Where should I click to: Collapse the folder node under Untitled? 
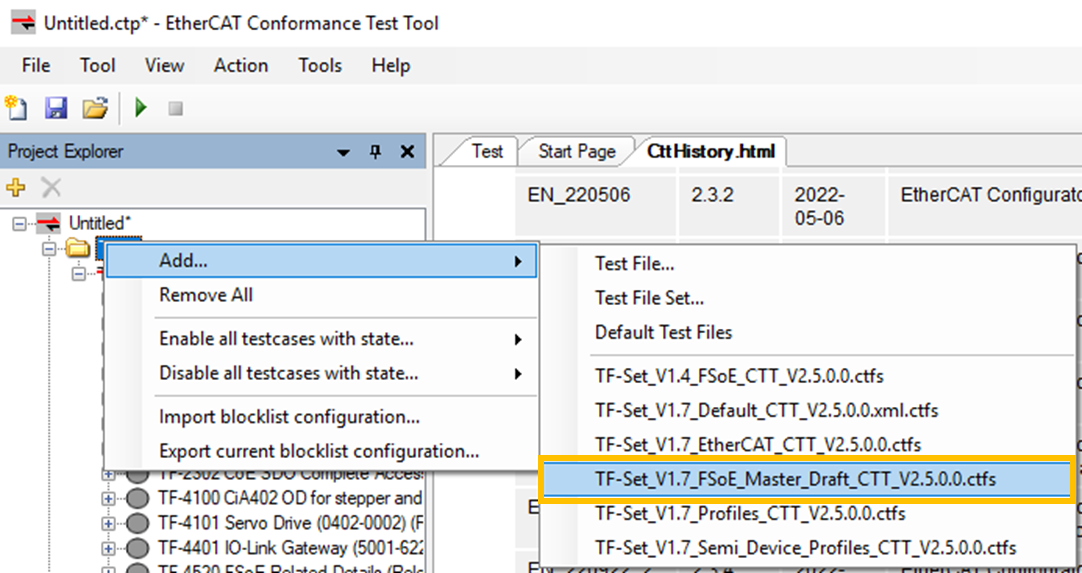click(x=49, y=248)
